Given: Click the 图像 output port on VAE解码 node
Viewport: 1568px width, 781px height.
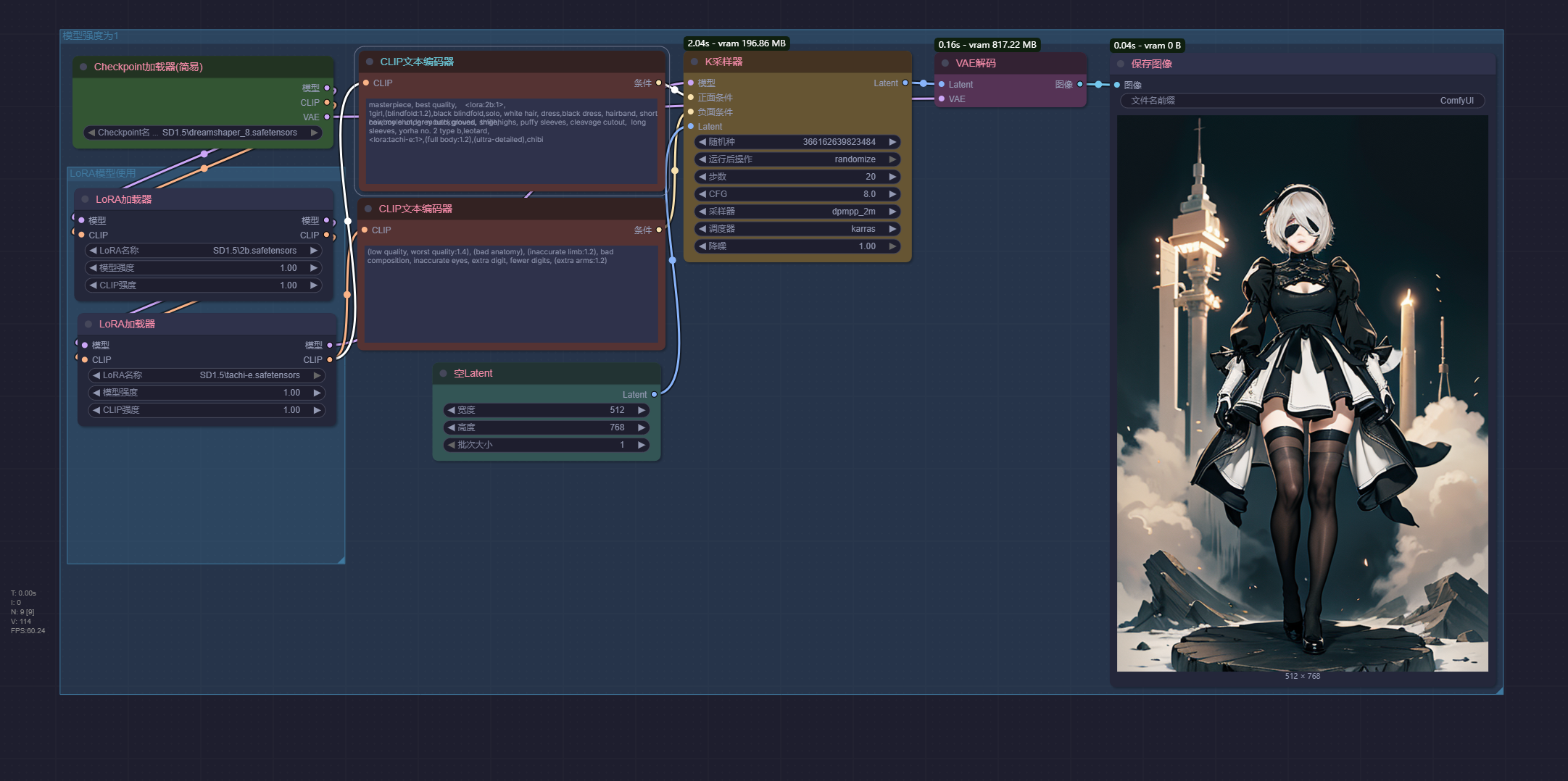Looking at the screenshot, I should tap(1080, 85).
